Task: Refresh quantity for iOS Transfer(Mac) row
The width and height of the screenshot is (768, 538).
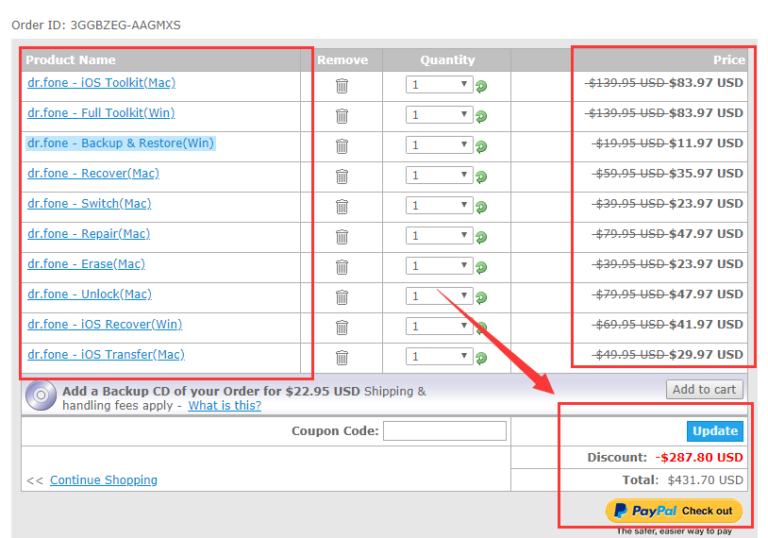Action: tap(481, 358)
